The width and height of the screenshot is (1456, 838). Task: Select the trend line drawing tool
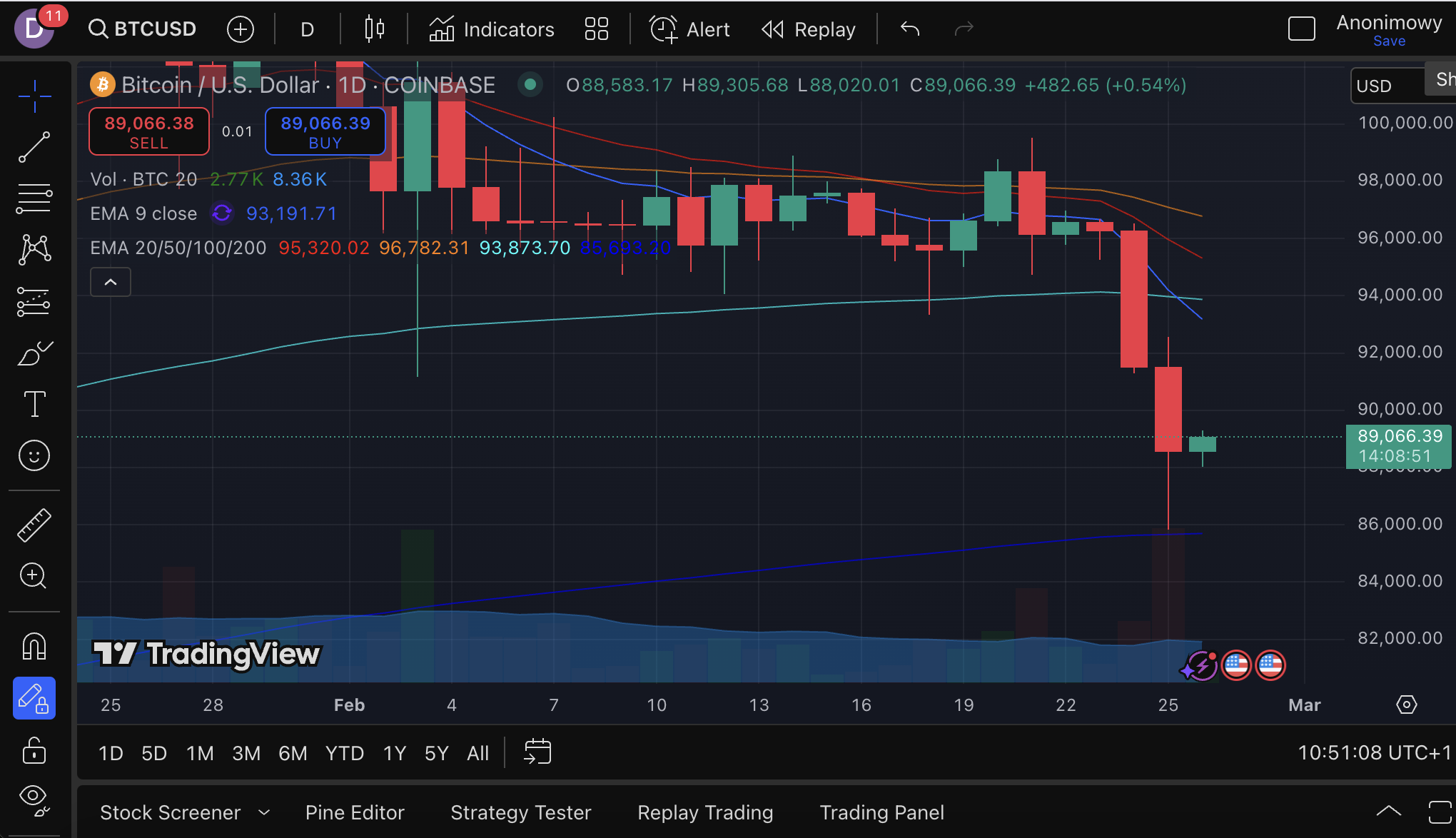[34, 147]
